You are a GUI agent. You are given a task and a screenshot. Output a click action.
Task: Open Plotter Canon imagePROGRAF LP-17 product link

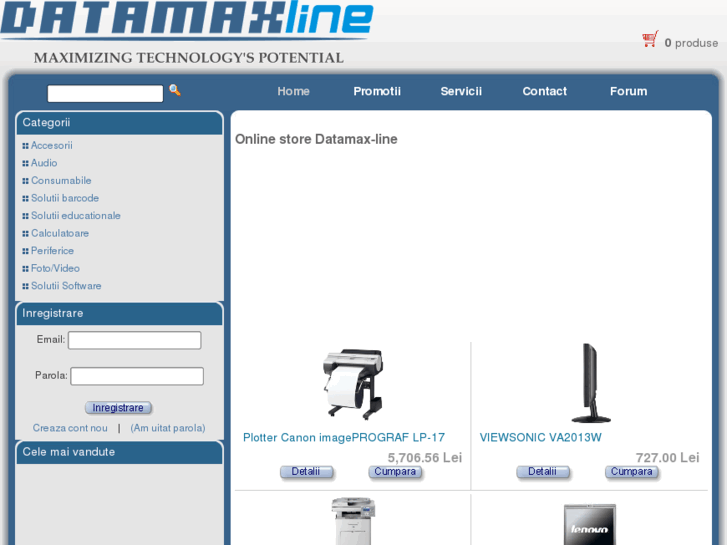(344, 437)
